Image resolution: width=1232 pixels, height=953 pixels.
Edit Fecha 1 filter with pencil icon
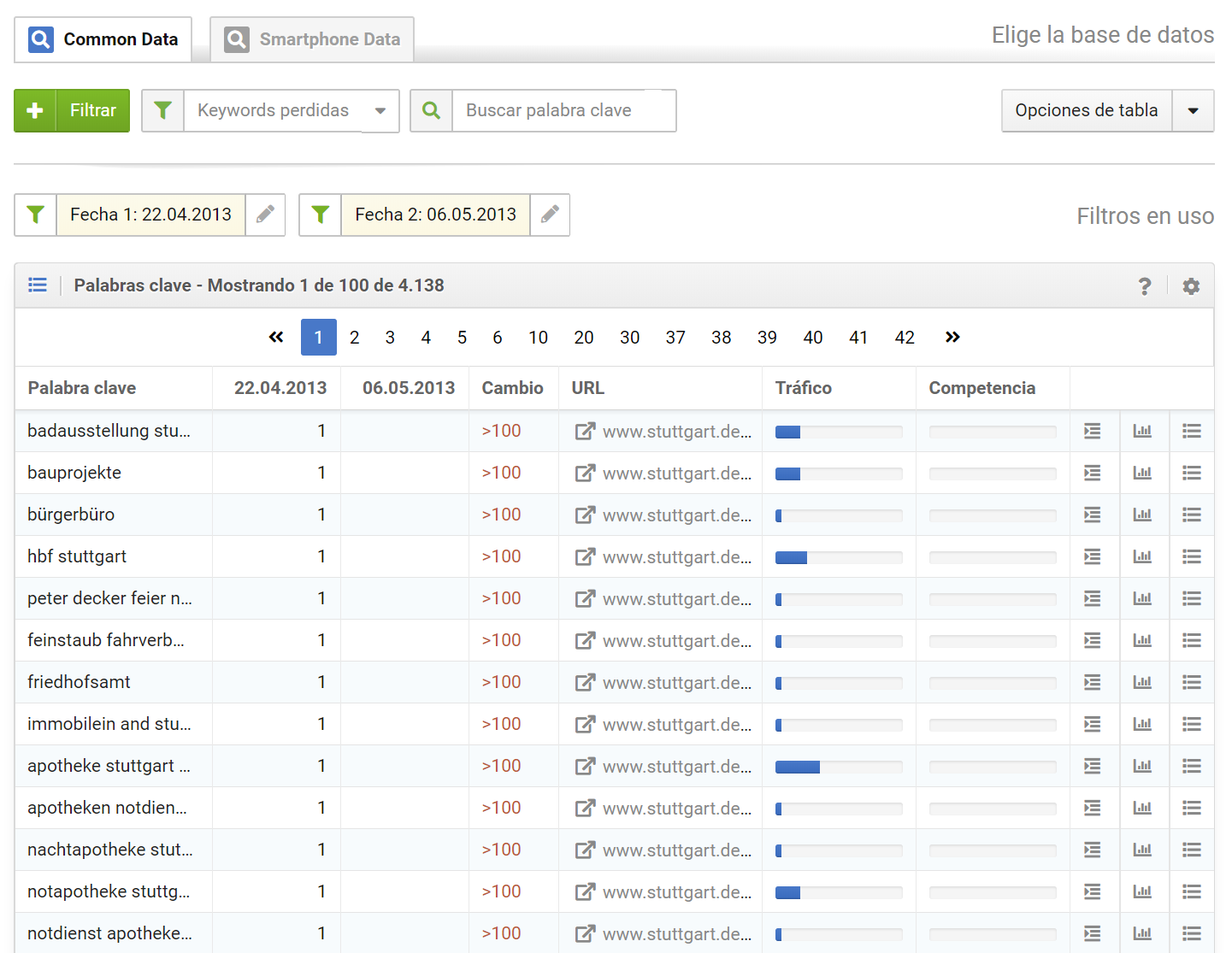pyautogui.click(x=266, y=215)
